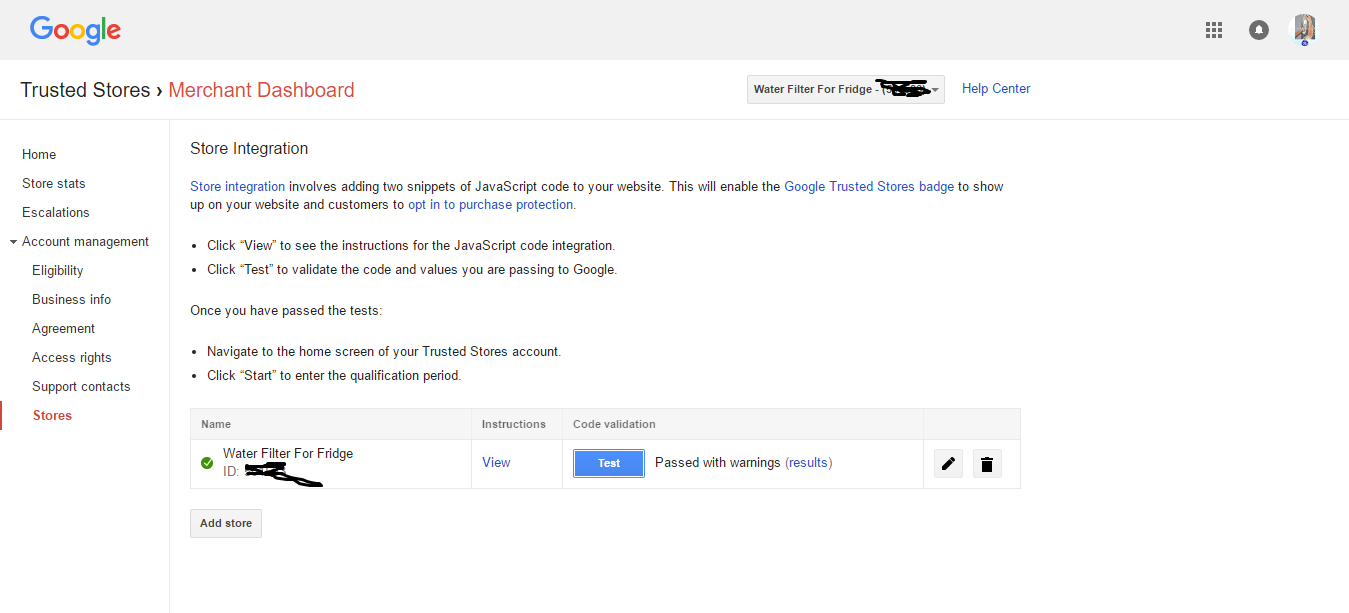Open Store stats in sidebar
Viewport: 1349px width, 613px height.
pyautogui.click(x=54, y=183)
